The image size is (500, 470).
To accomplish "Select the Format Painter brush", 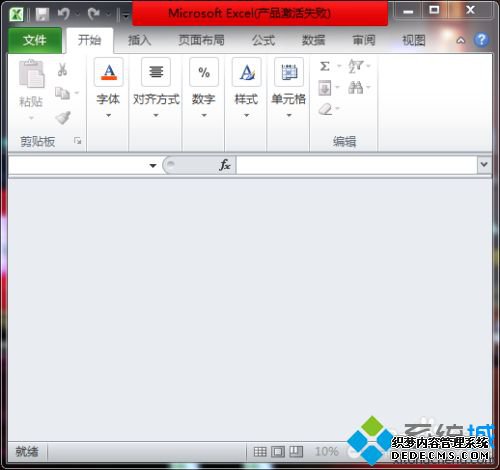I will pyautogui.click(x=63, y=117).
